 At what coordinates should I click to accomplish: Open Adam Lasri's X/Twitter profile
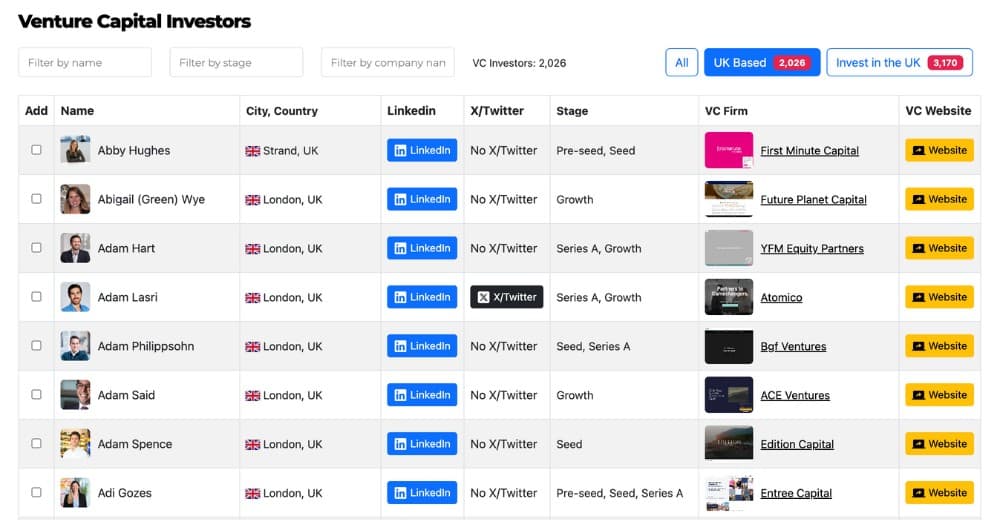coord(506,297)
